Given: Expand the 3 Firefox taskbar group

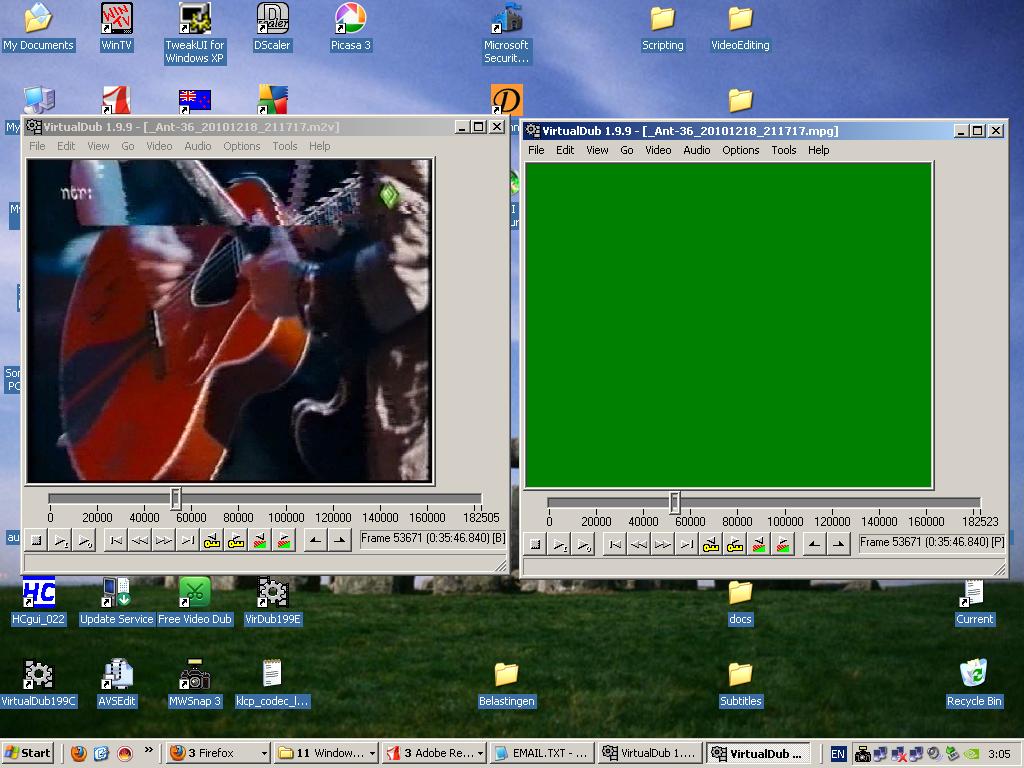Looking at the screenshot, I should (x=218, y=753).
